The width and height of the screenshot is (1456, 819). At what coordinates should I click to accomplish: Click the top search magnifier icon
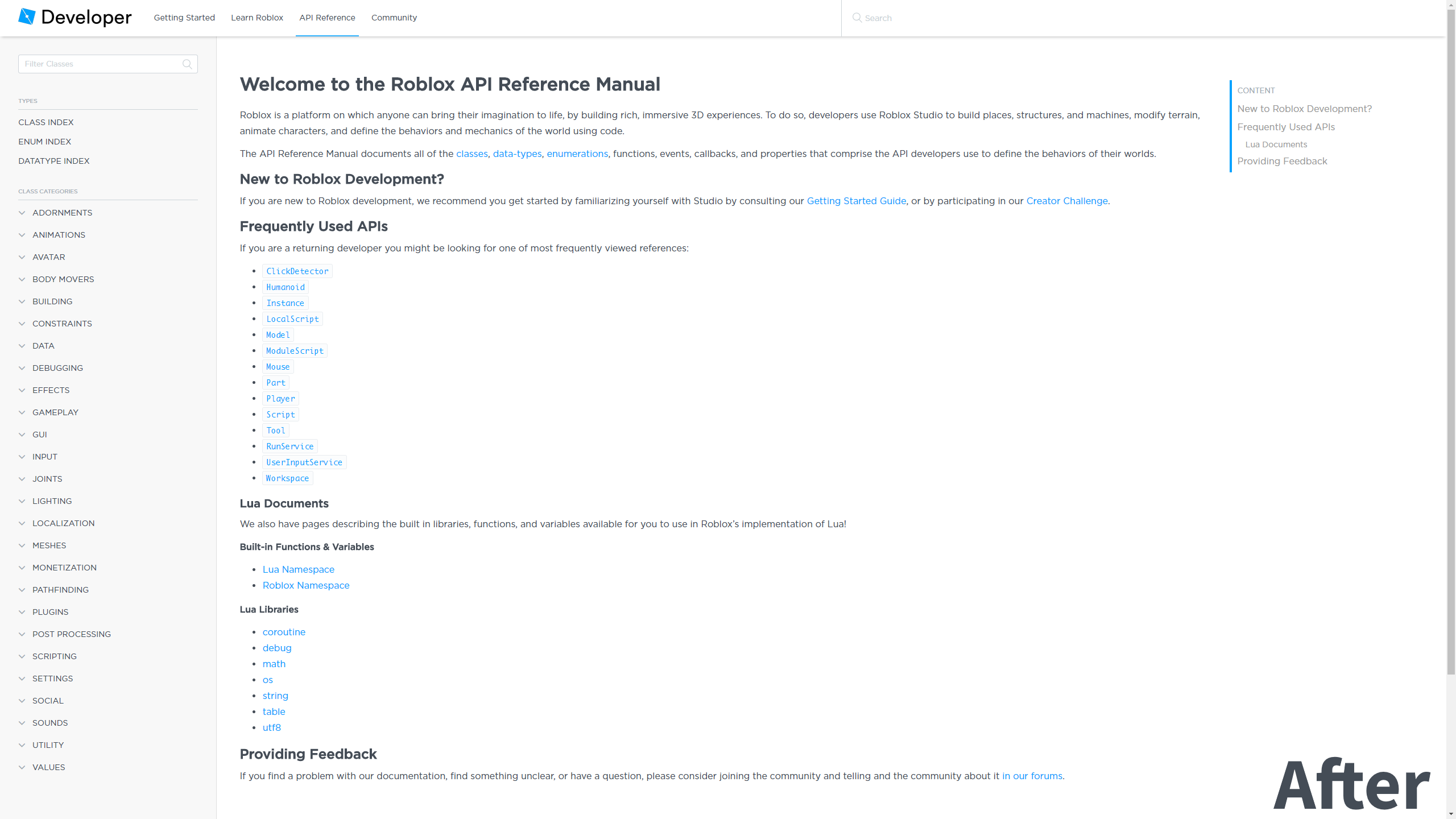click(857, 18)
